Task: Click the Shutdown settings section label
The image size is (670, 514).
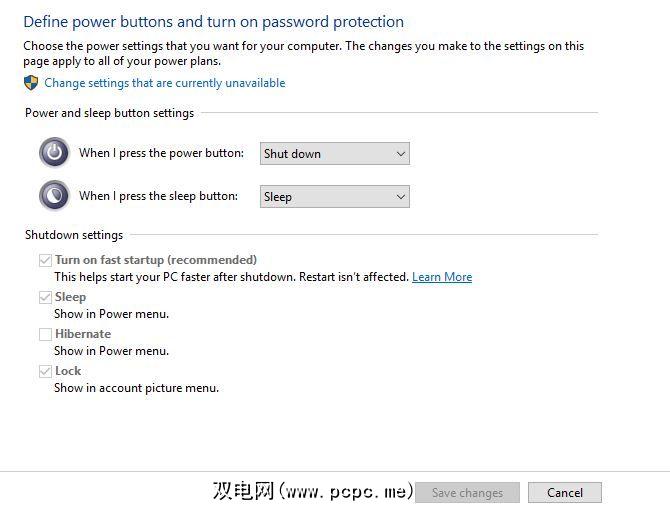Action: click(74, 235)
